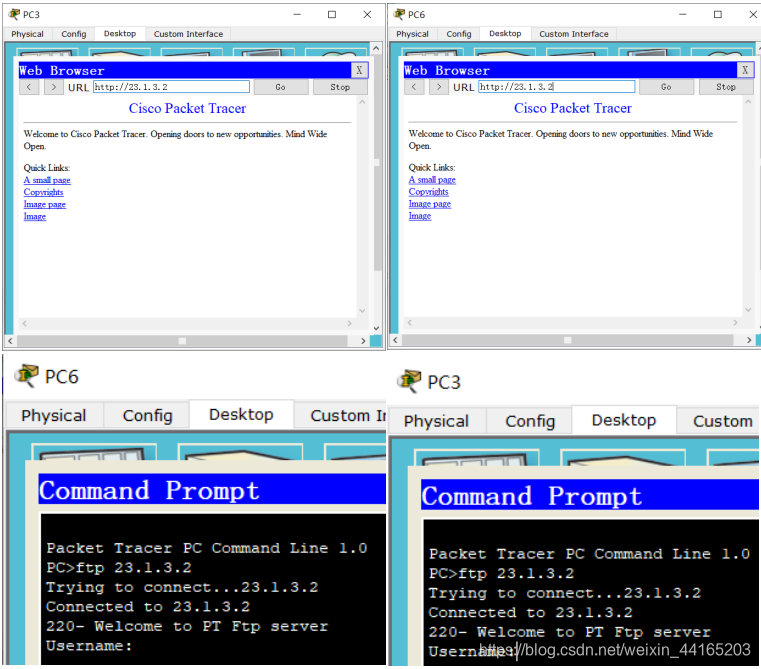Image resolution: width=761 pixels, height=669 pixels.
Task: Click right arrow of PC3 window horizontal scrollbar
Action: 363,341
